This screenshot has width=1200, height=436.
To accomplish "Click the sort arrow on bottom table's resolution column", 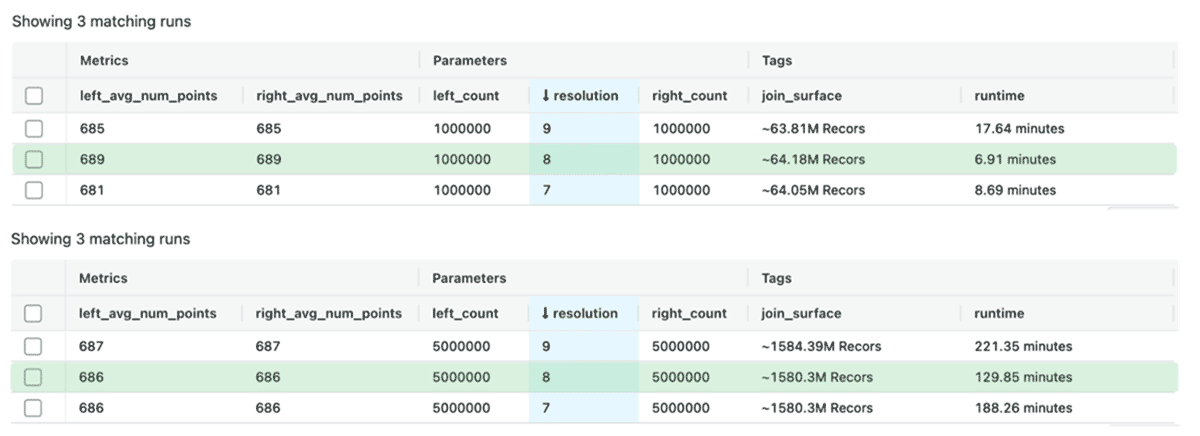I will [545, 313].
